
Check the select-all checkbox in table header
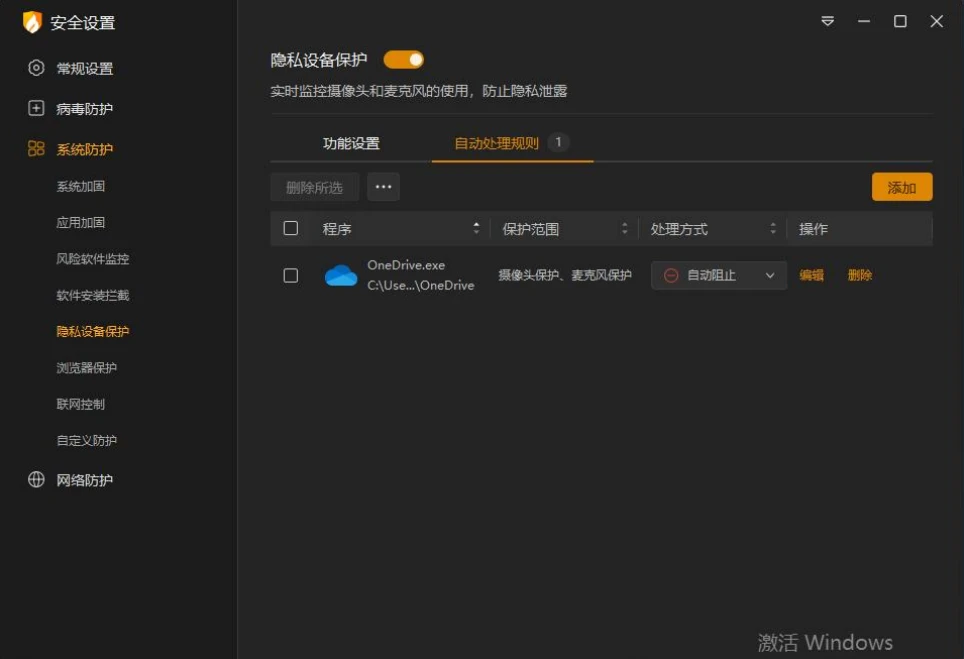coord(291,229)
